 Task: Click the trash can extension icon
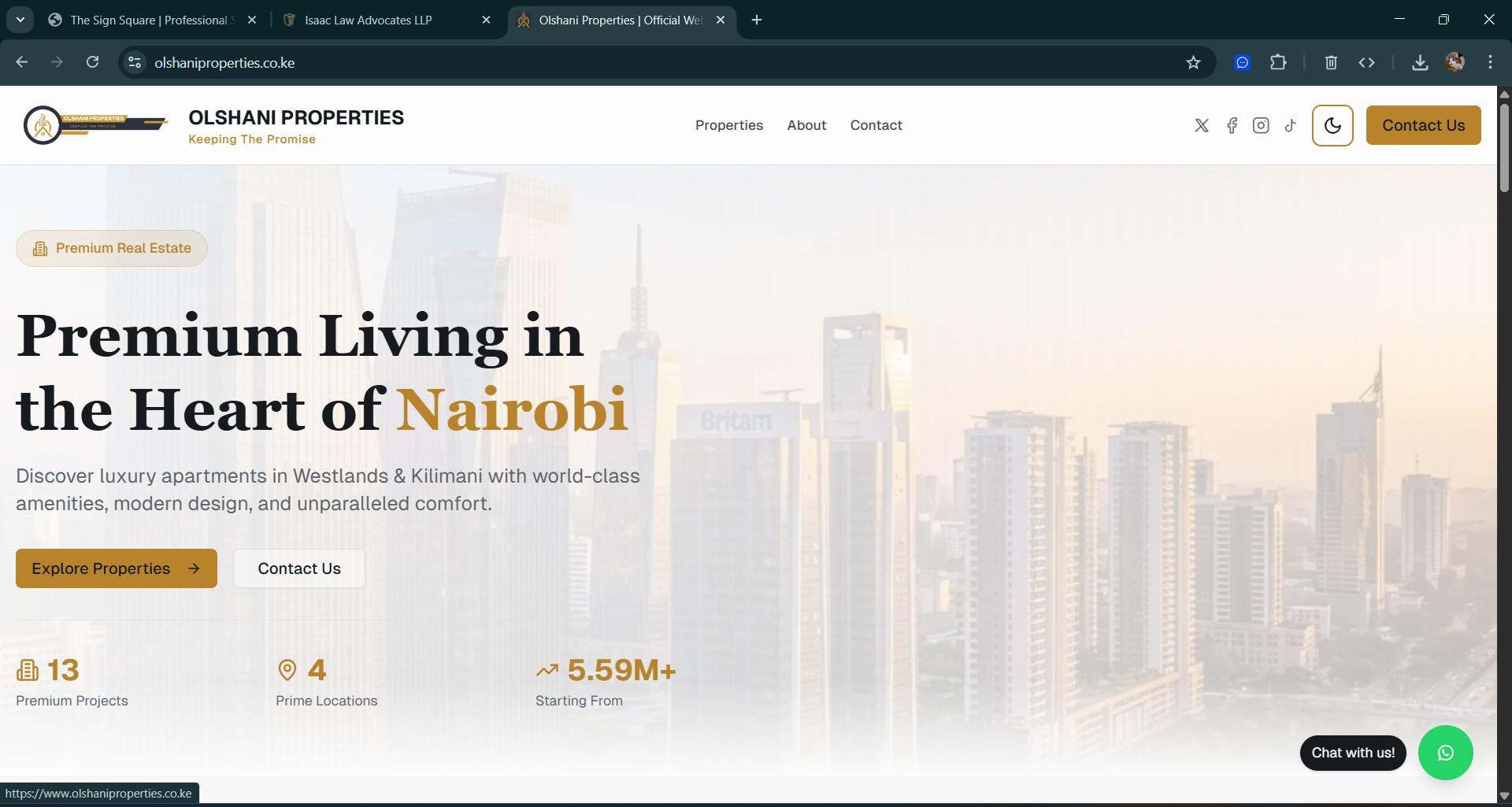pos(1331,62)
